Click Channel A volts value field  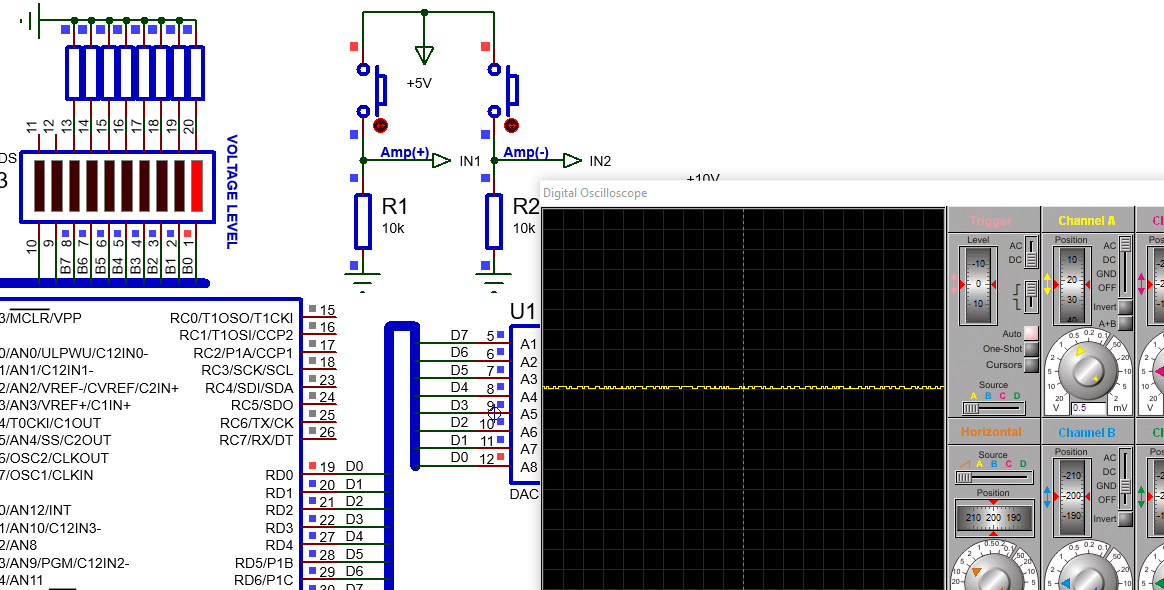(1089, 408)
